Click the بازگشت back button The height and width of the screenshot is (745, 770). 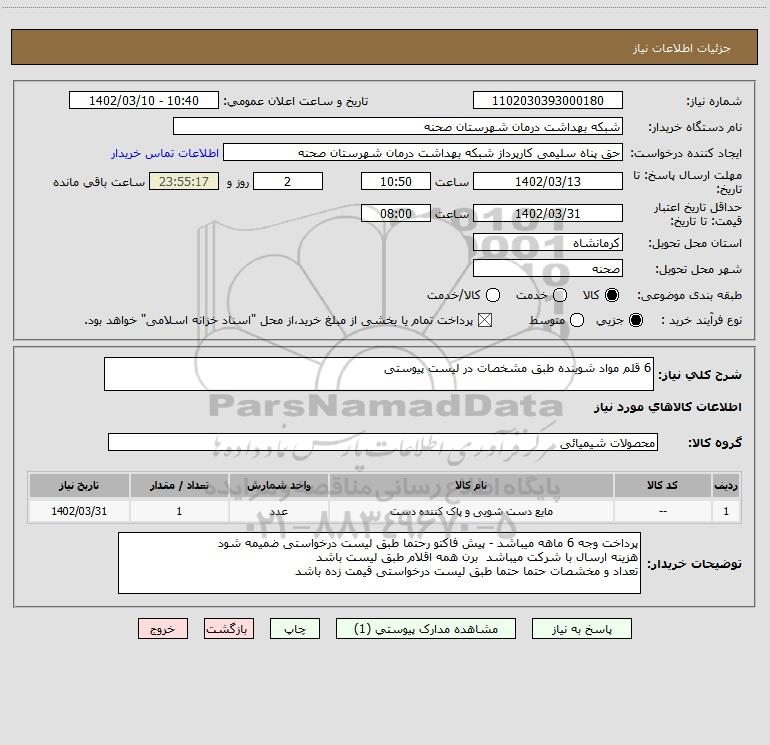(229, 629)
